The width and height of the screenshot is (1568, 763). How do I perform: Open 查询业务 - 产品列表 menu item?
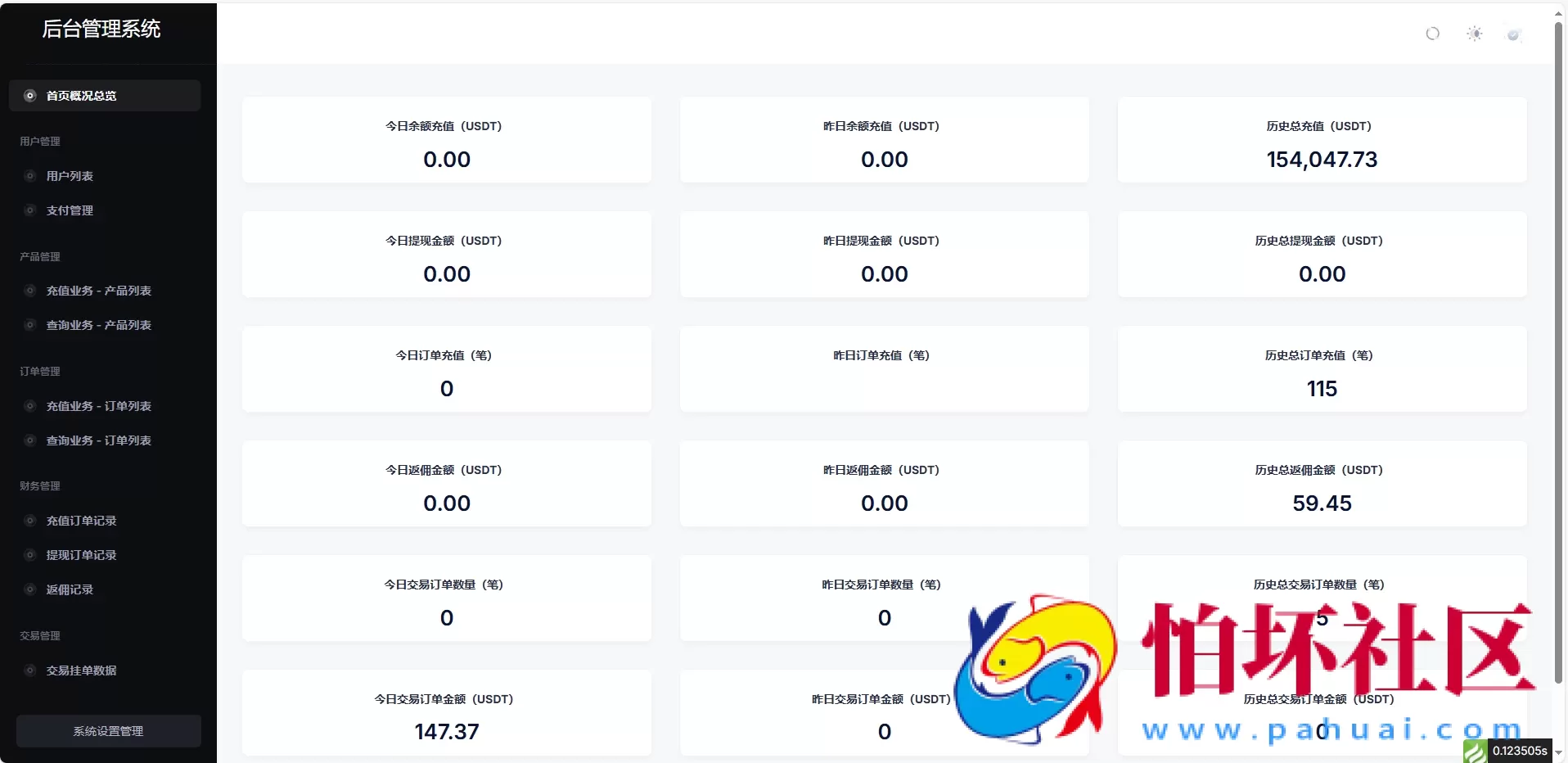98,325
